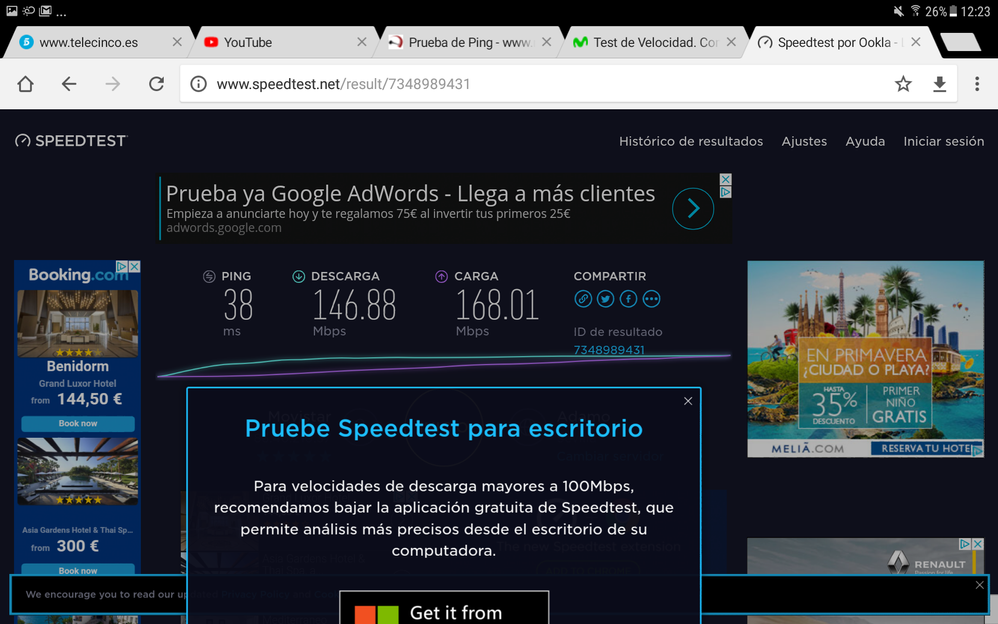Select Iniciar sesión

943,141
